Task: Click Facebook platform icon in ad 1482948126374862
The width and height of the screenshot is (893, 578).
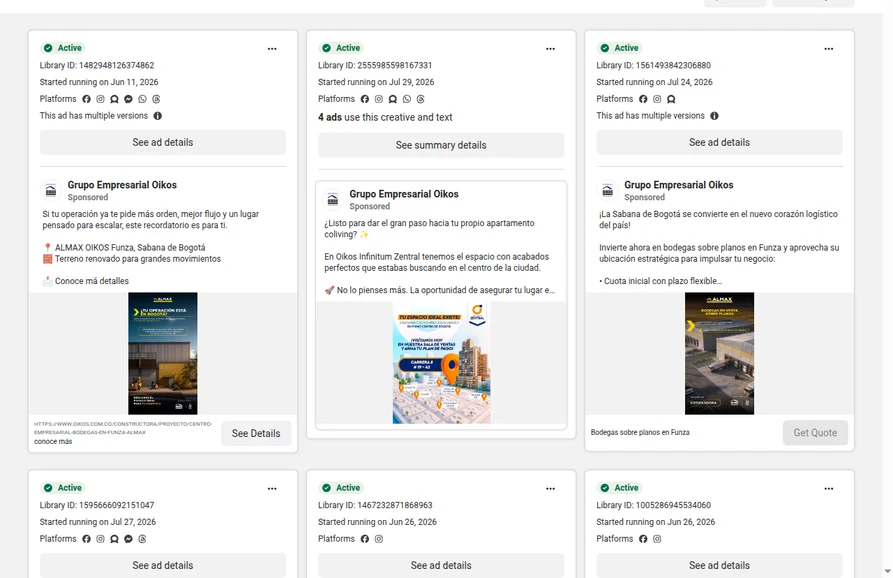Action: [x=87, y=99]
